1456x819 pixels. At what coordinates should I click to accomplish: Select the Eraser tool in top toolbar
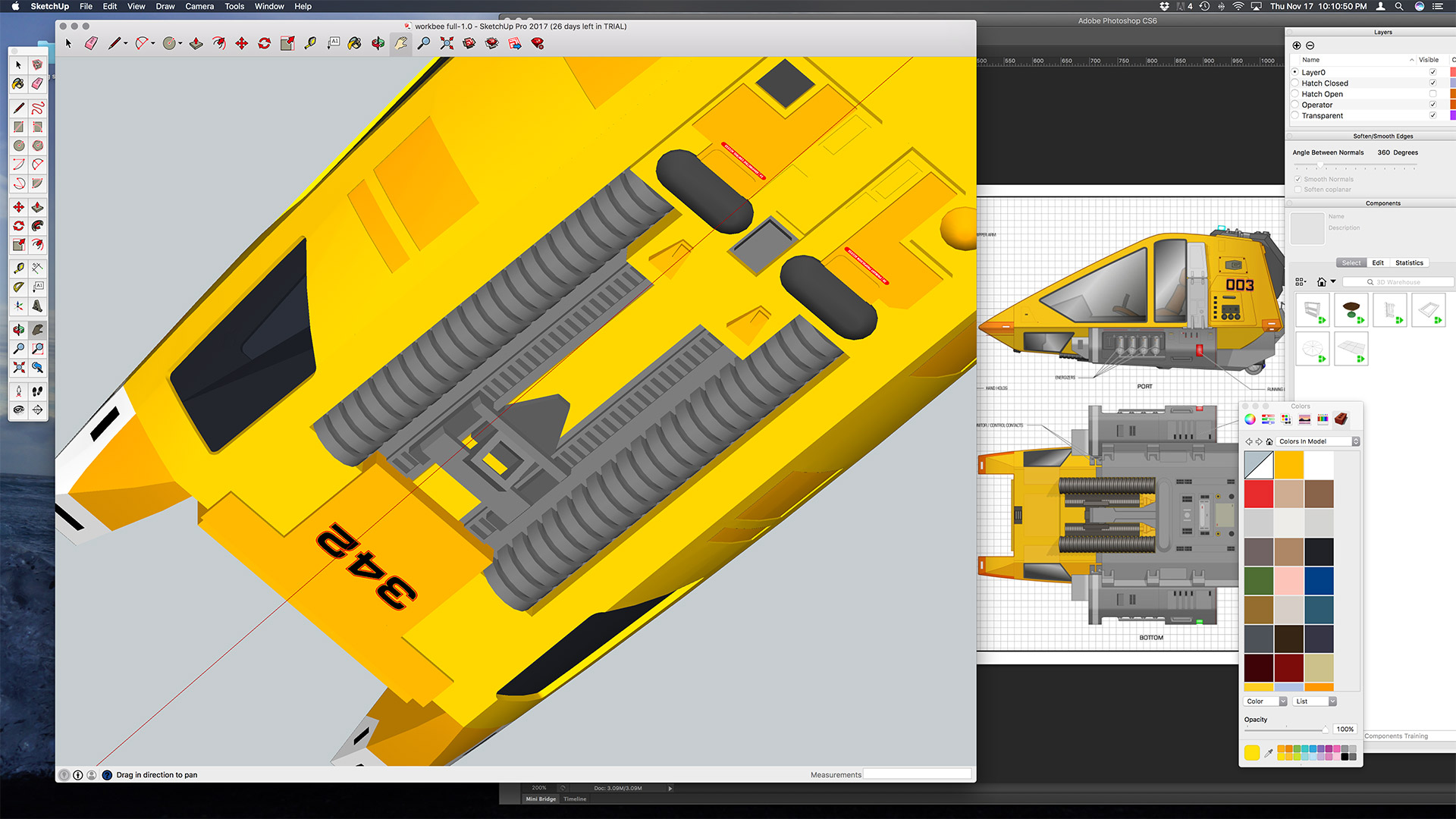[x=91, y=44]
